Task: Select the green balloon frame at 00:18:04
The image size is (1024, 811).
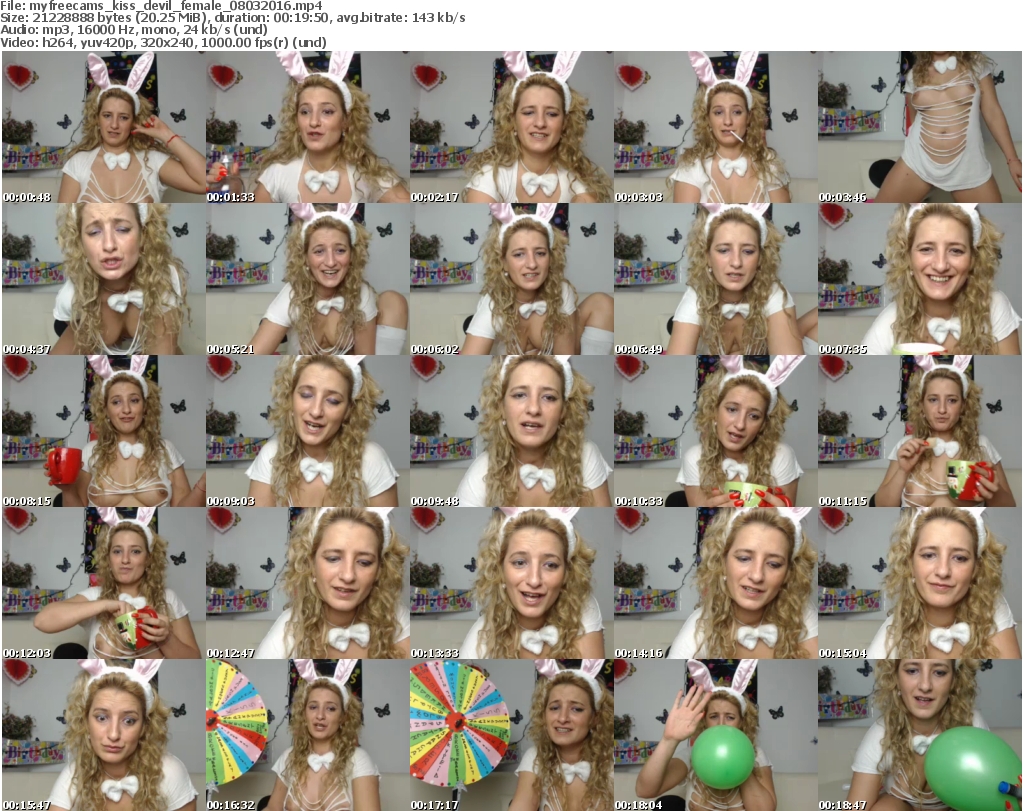Action: pyautogui.click(x=715, y=735)
